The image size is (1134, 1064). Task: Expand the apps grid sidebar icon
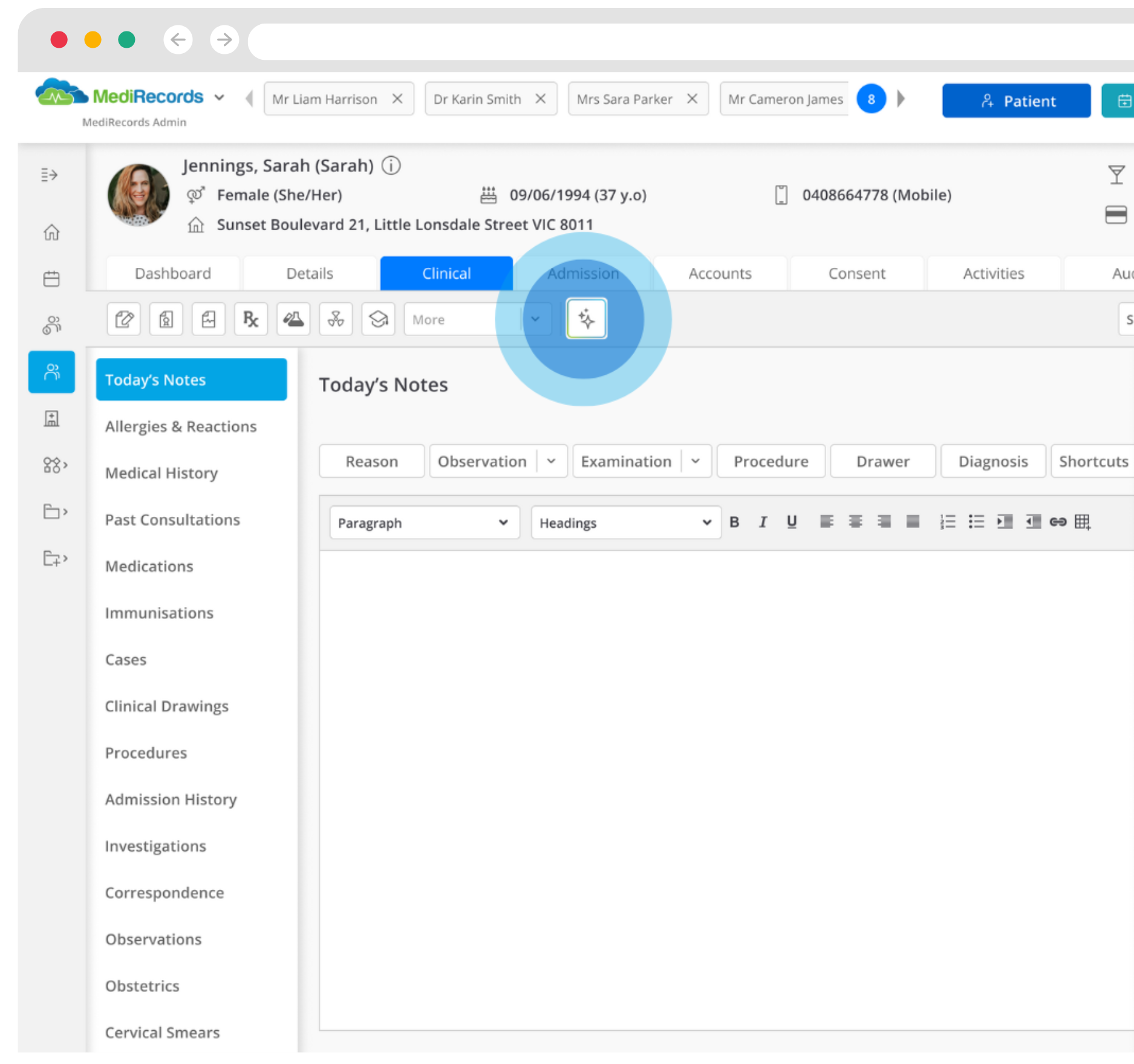pyautogui.click(x=54, y=465)
